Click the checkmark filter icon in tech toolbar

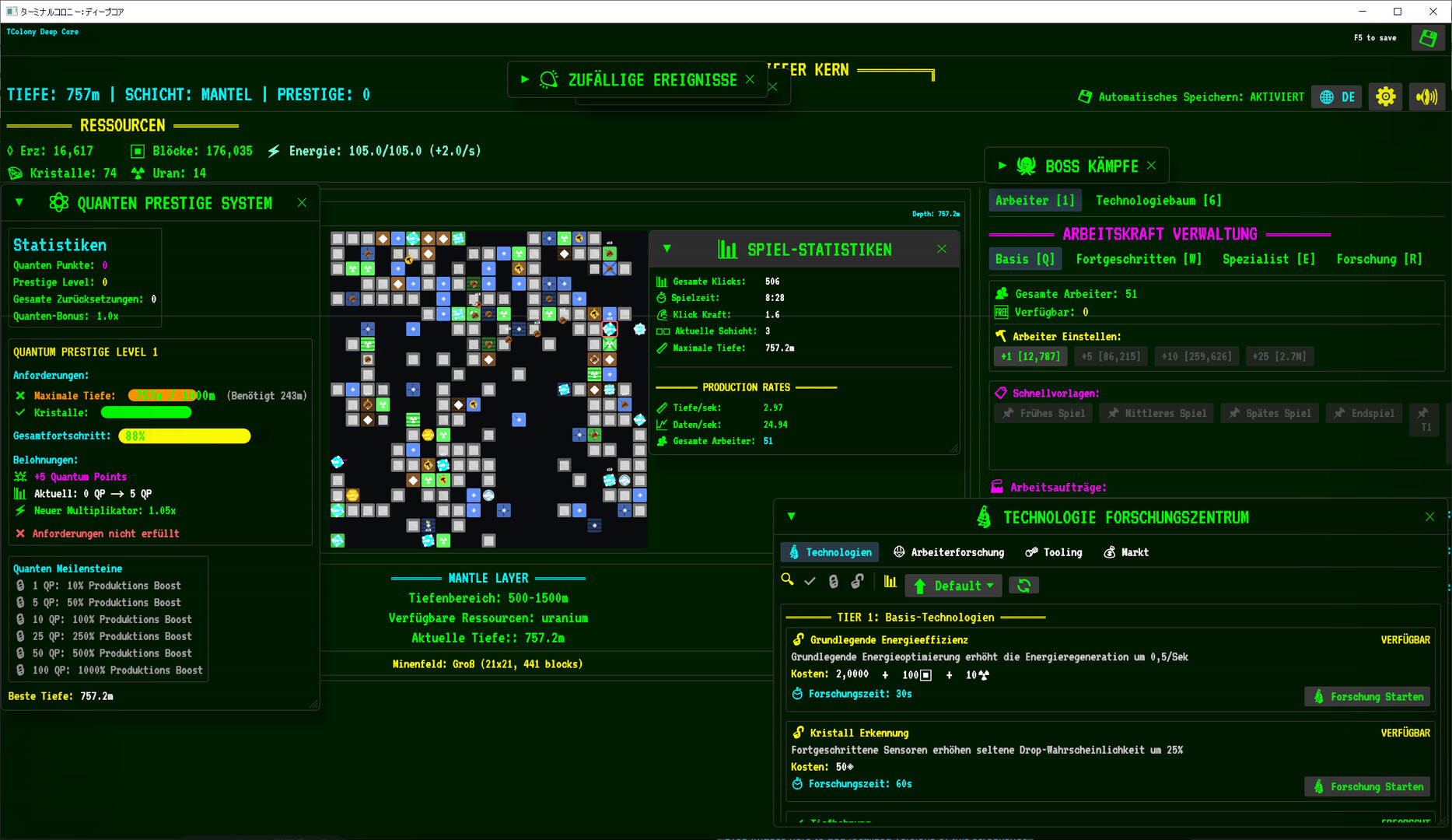tap(810, 581)
